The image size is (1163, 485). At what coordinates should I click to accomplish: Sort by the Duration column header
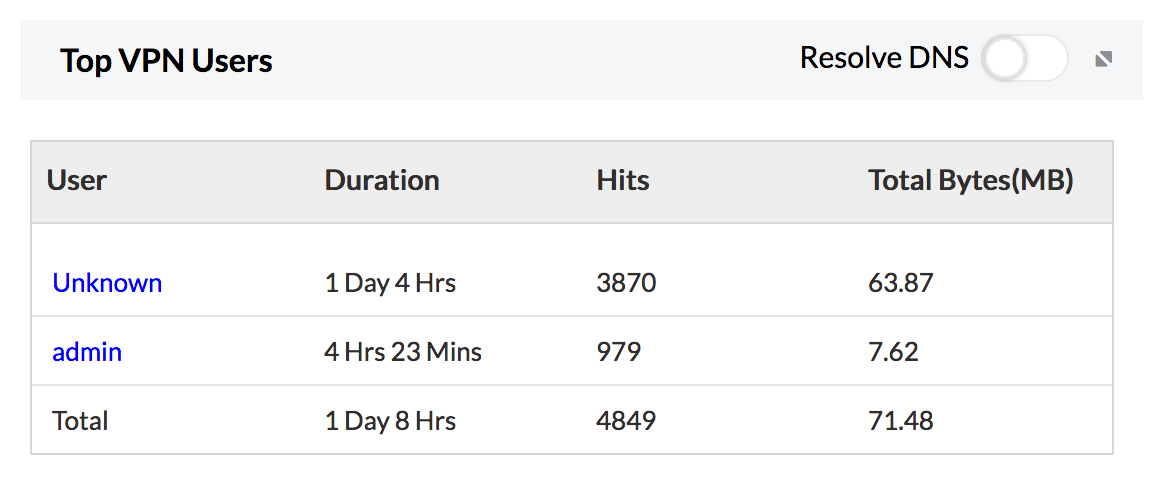[x=382, y=181]
